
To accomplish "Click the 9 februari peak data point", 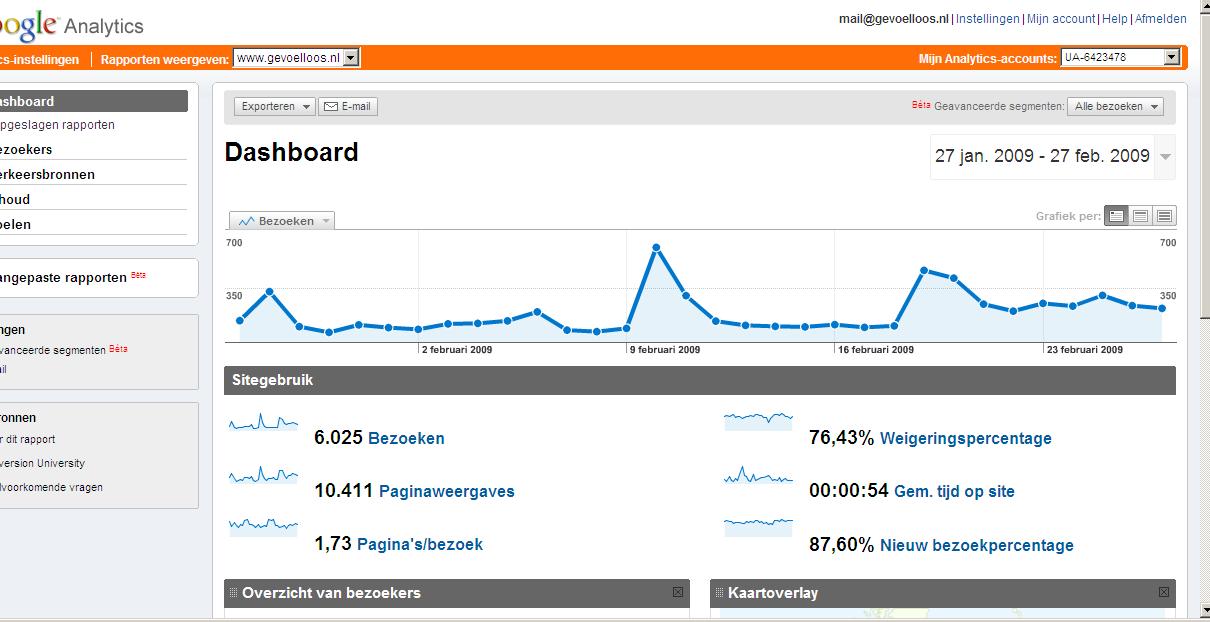I will tap(656, 247).
